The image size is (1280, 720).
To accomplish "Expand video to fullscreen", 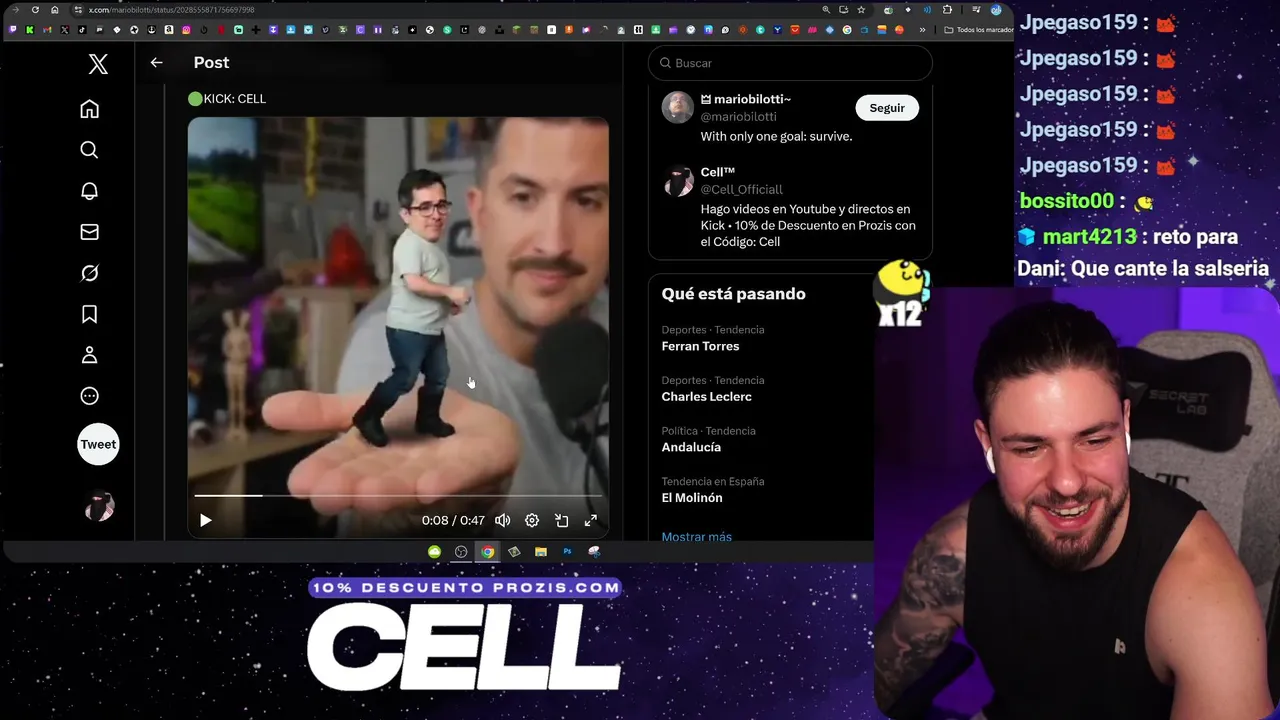I will pyautogui.click(x=591, y=520).
